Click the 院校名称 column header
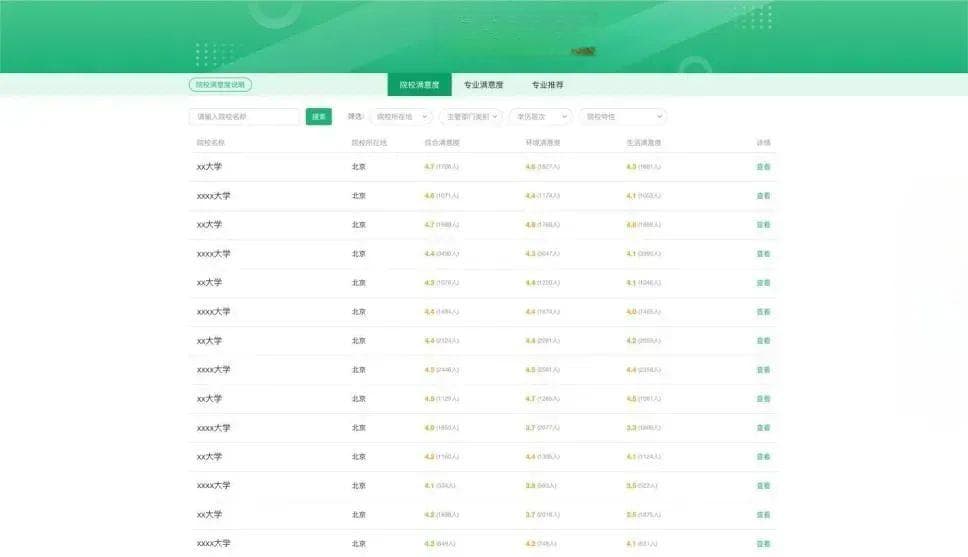 coord(211,143)
